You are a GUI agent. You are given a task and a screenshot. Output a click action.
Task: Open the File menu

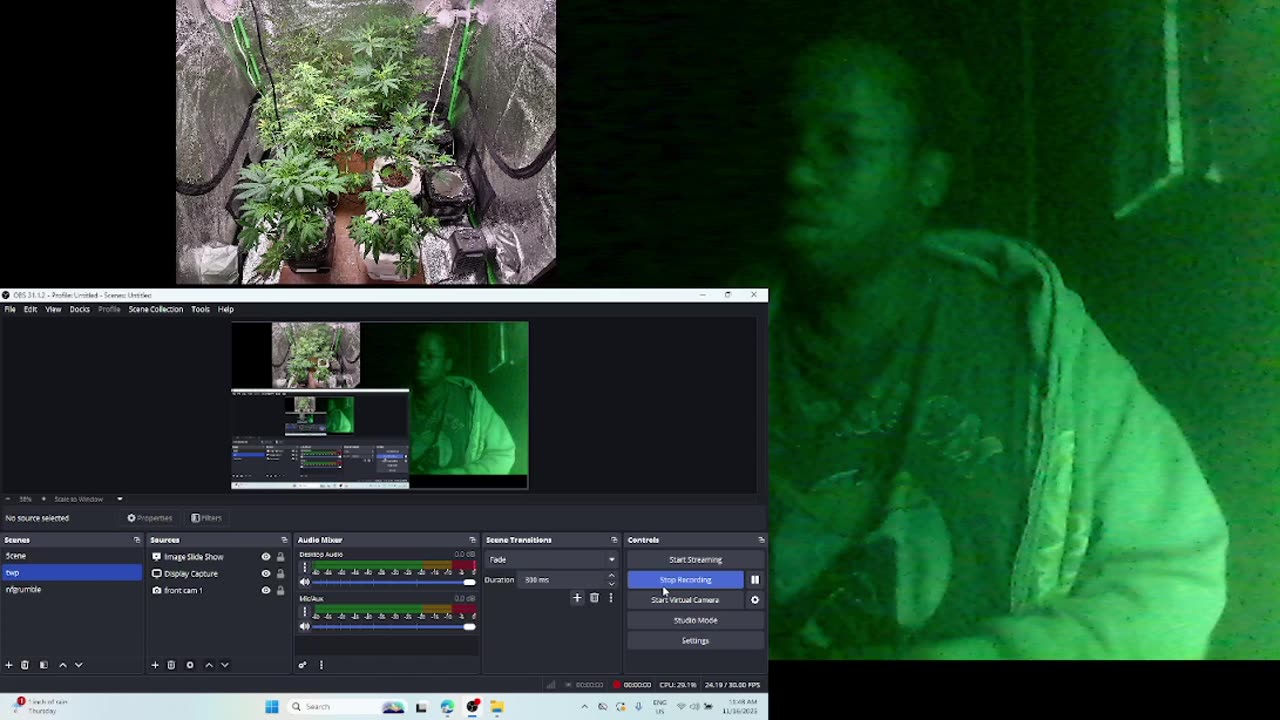[x=10, y=309]
